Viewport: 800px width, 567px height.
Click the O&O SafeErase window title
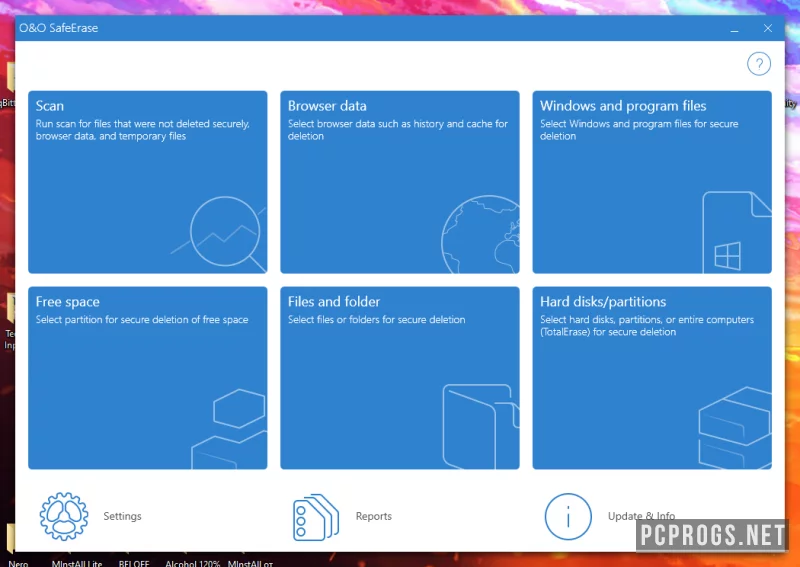pos(59,28)
